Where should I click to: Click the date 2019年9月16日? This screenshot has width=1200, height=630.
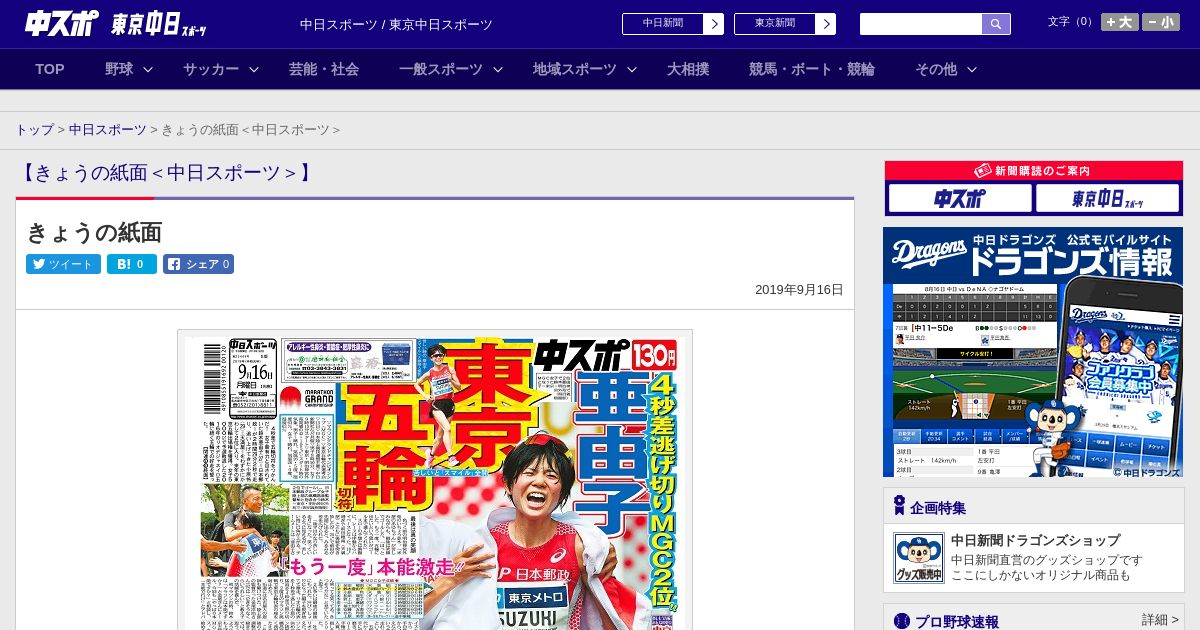point(799,290)
